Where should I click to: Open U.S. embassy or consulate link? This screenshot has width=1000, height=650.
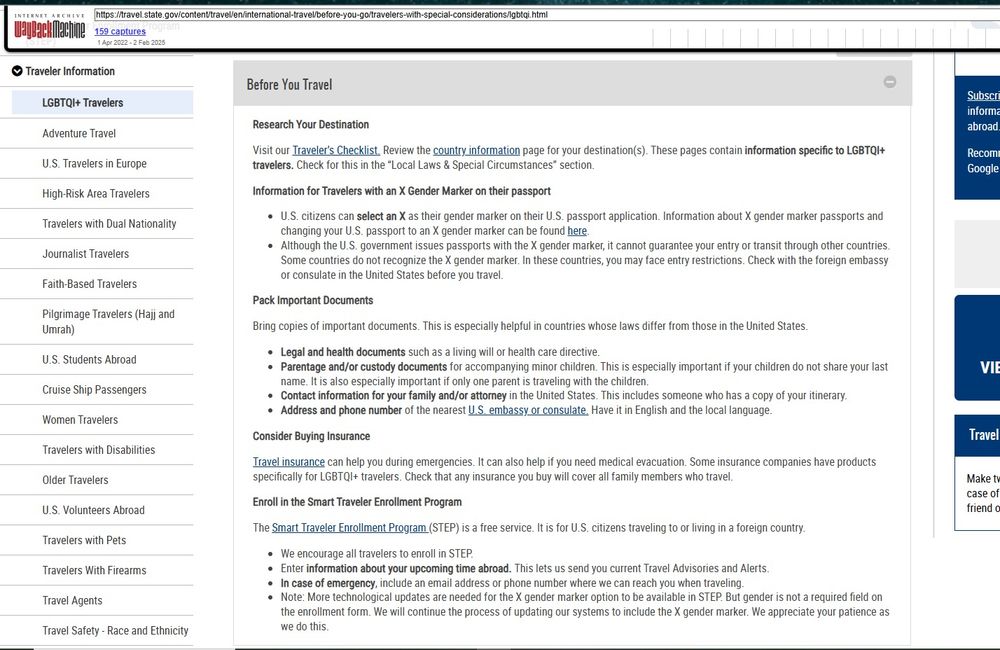[x=528, y=410]
